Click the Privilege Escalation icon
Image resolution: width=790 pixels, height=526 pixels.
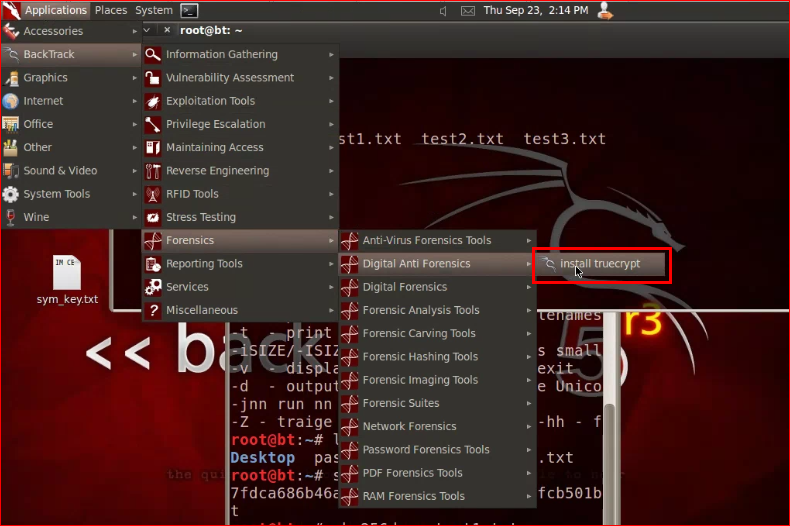pyautogui.click(x=153, y=124)
